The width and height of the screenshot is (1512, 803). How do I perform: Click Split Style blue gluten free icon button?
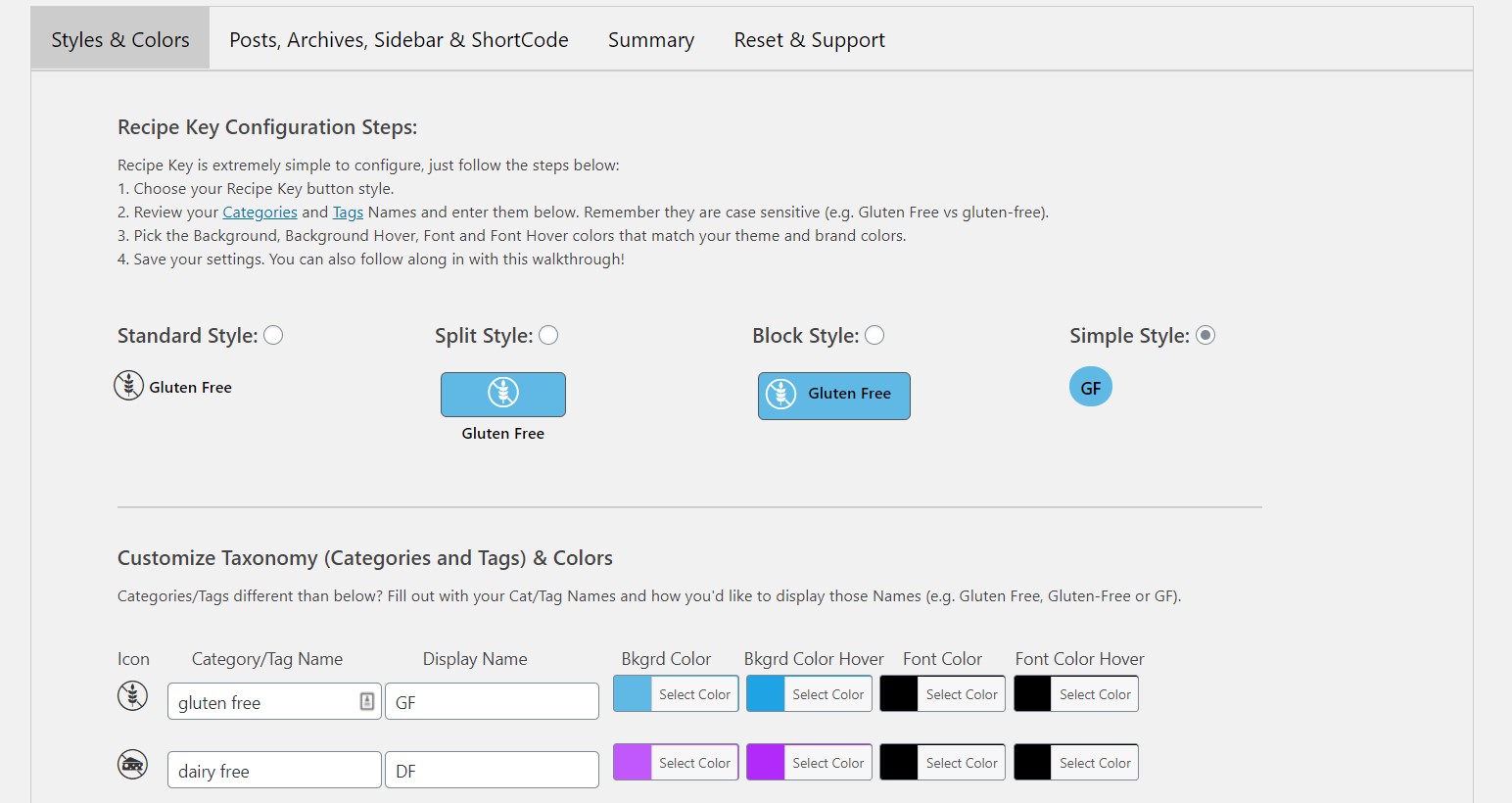click(x=503, y=395)
